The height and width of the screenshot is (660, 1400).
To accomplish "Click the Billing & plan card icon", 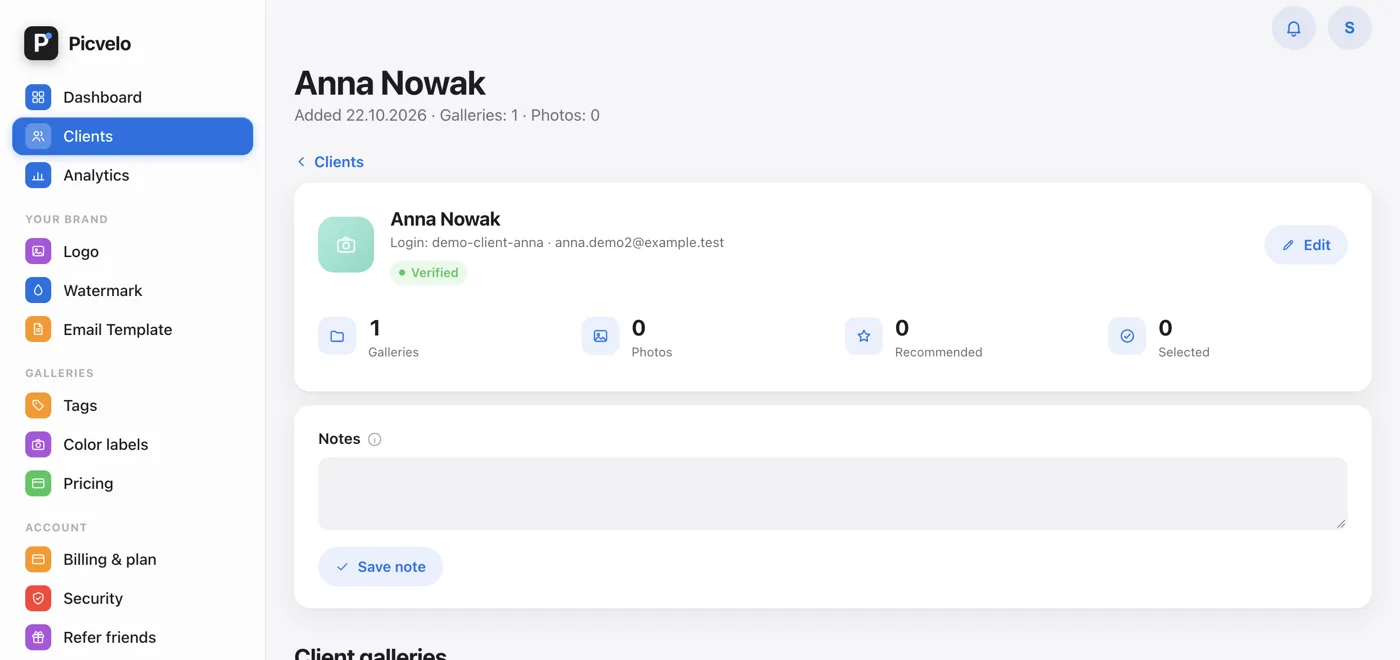I will [38, 559].
